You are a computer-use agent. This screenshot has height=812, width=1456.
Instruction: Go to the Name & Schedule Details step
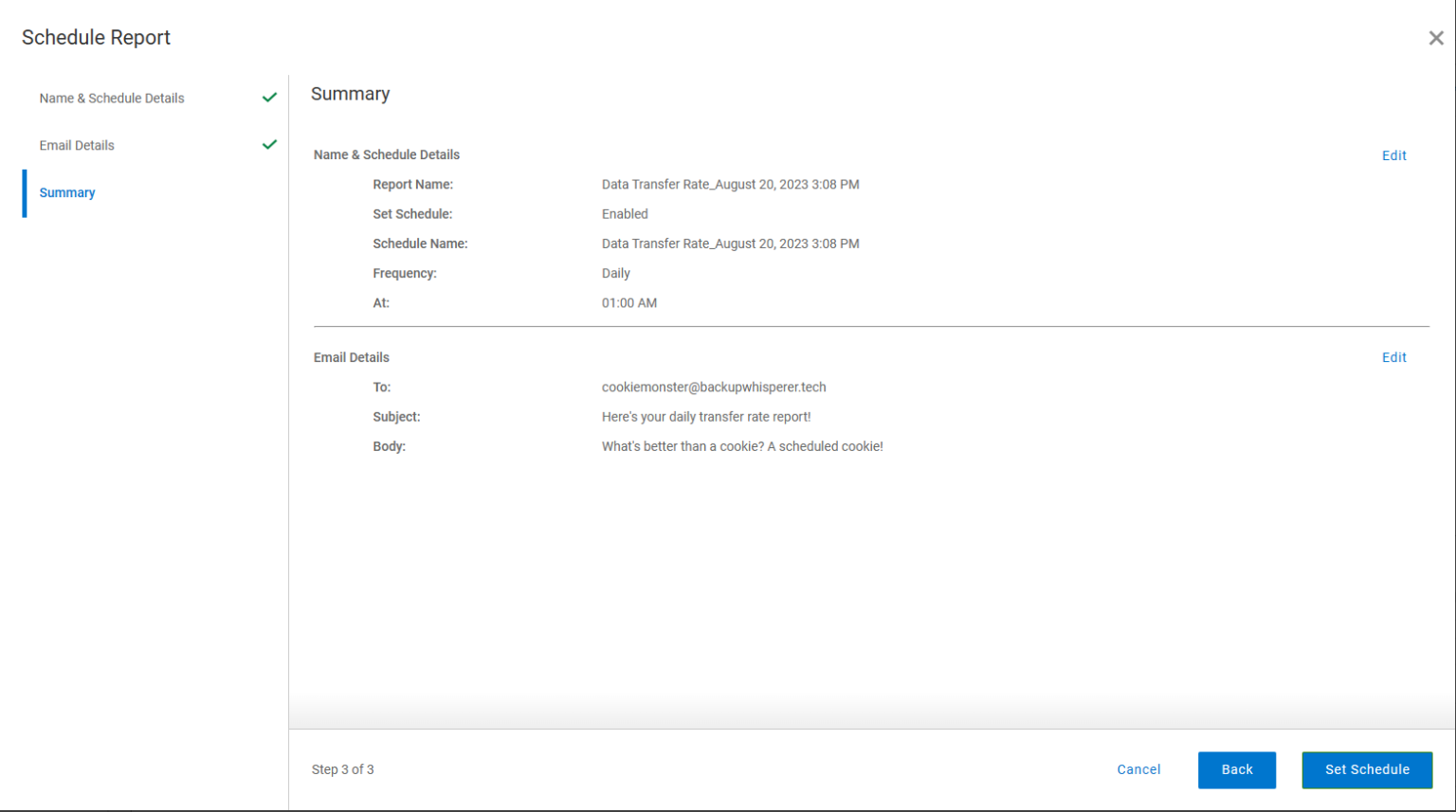[x=112, y=97]
